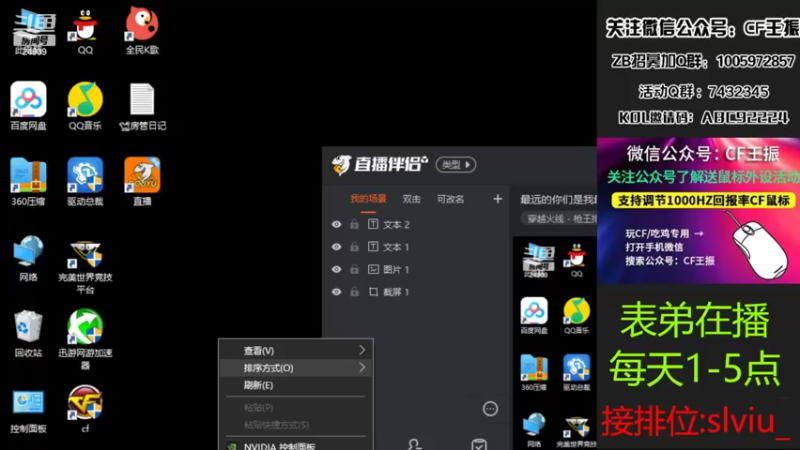Expand the 查看(V) submenu in the context menu
The width and height of the screenshot is (800, 450).
pyautogui.click(x=296, y=351)
